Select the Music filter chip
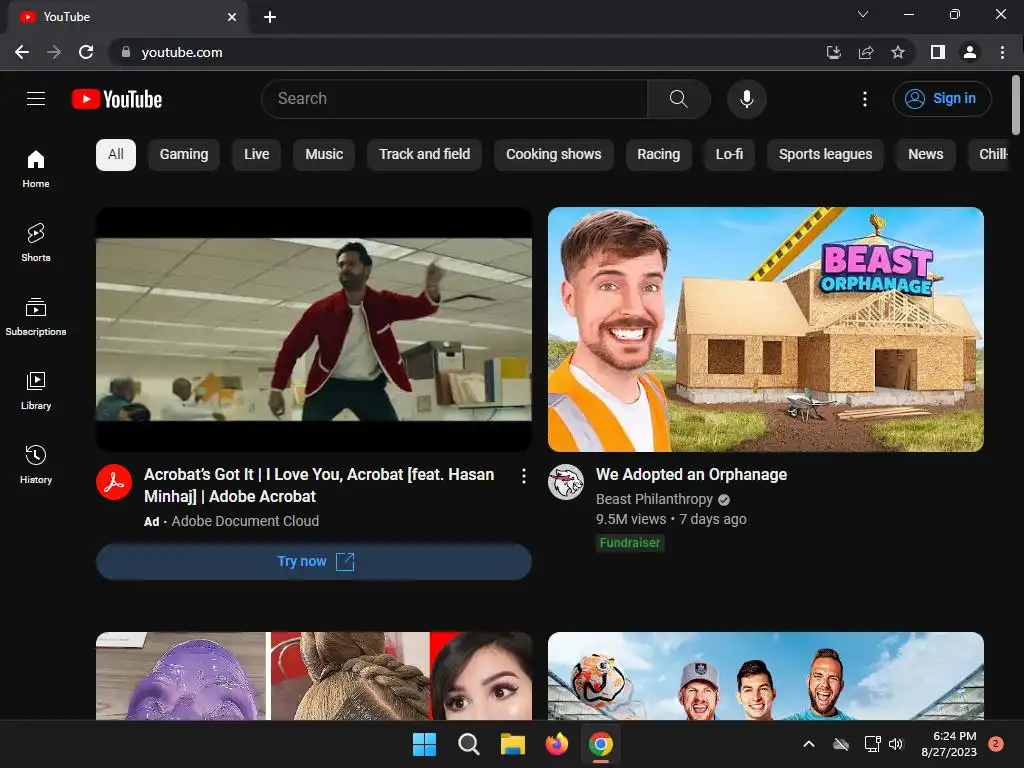1024x768 pixels. click(x=324, y=155)
